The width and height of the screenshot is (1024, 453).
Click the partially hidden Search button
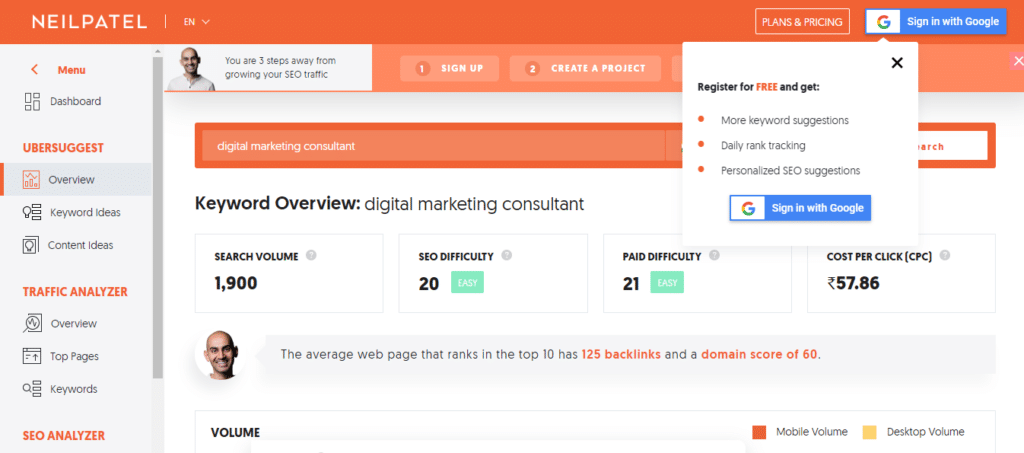[x=952, y=146]
